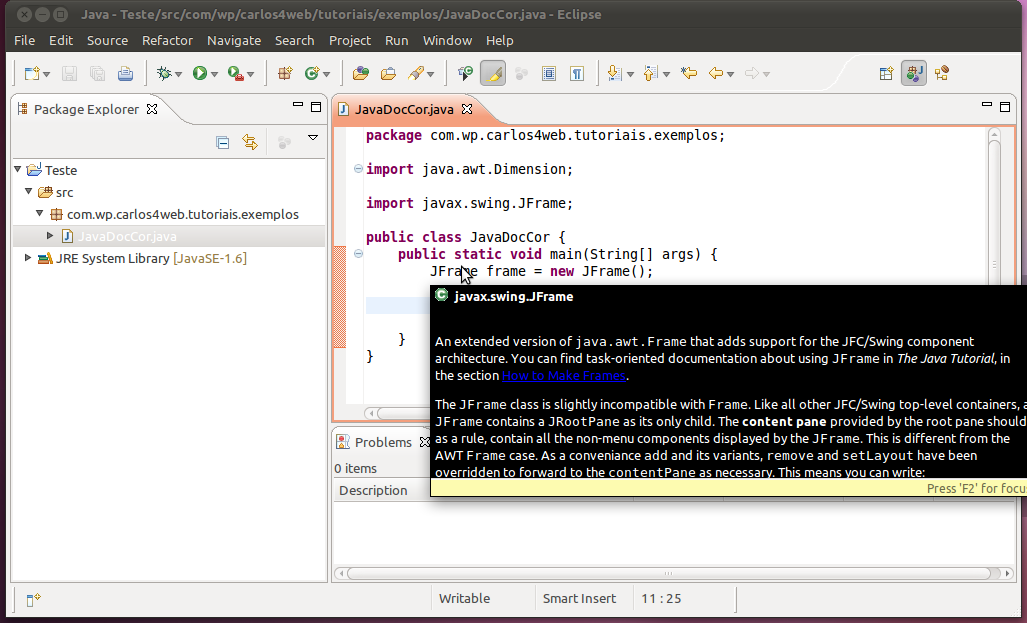Expand the JRE System Library node
The width and height of the screenshot is (1027, 623).
tap(28, 257)
